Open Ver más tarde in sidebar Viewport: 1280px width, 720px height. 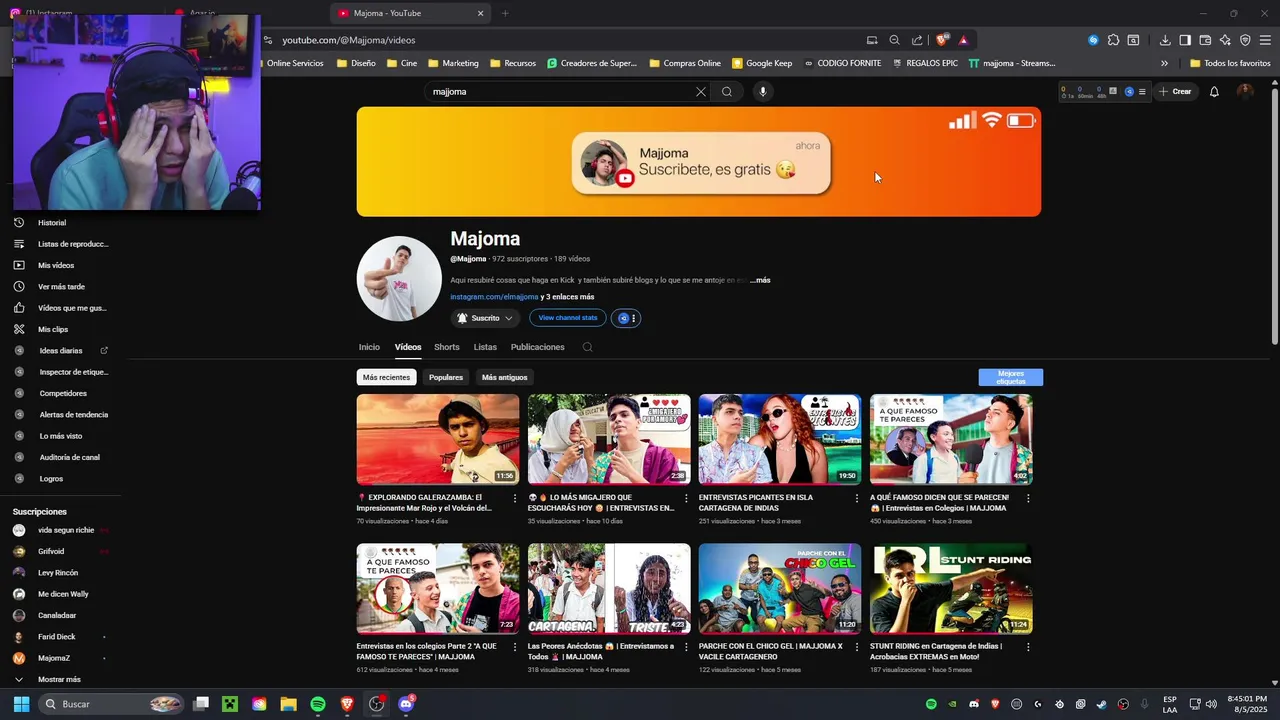(x=60, y=287)
